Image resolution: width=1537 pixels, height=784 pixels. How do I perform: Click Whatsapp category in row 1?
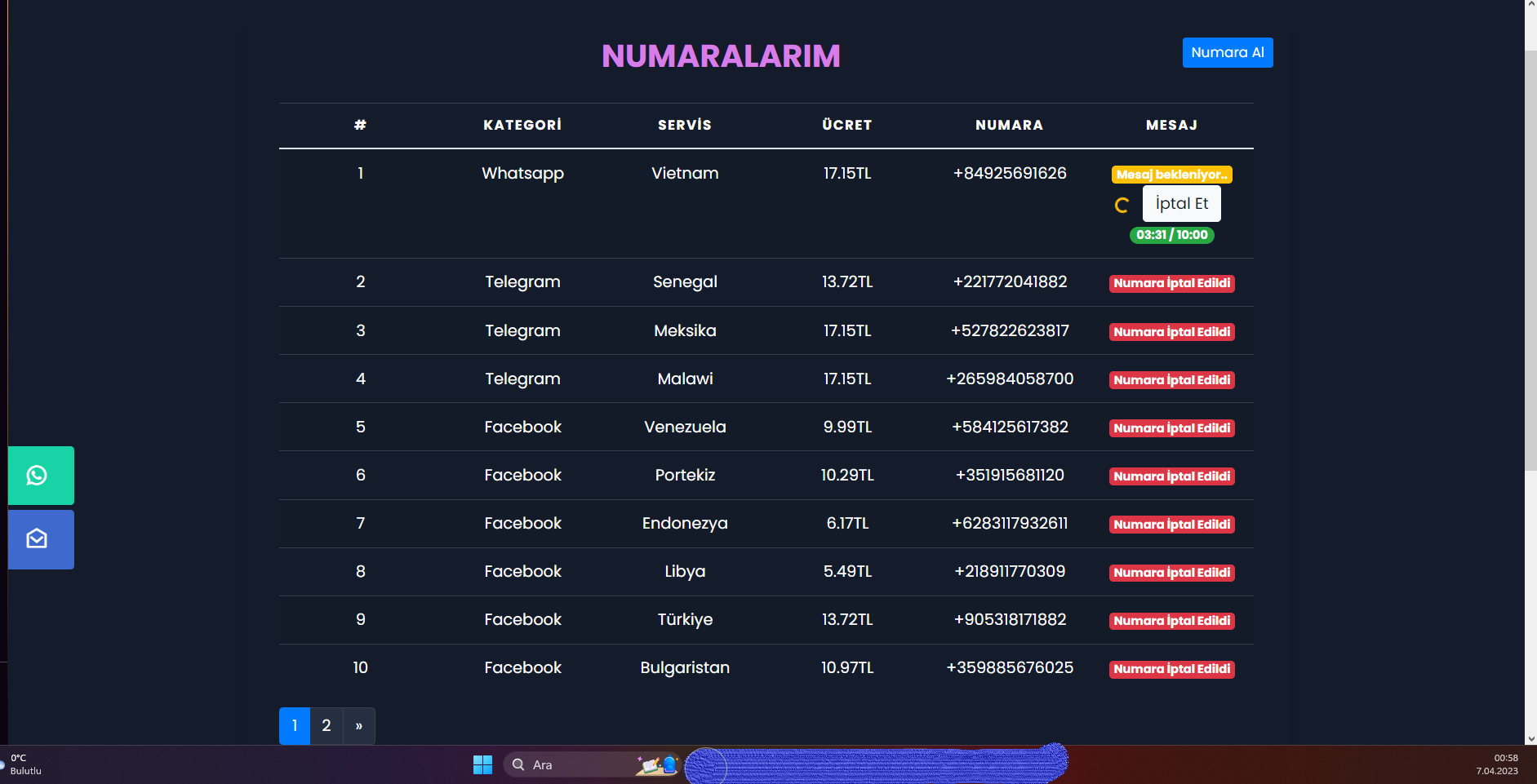pos(522,174)
